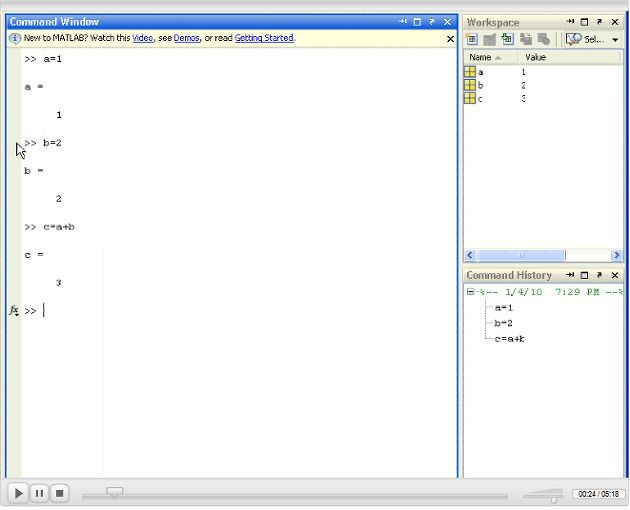Maximize the Command Window panel

click(x=417, y=22)
